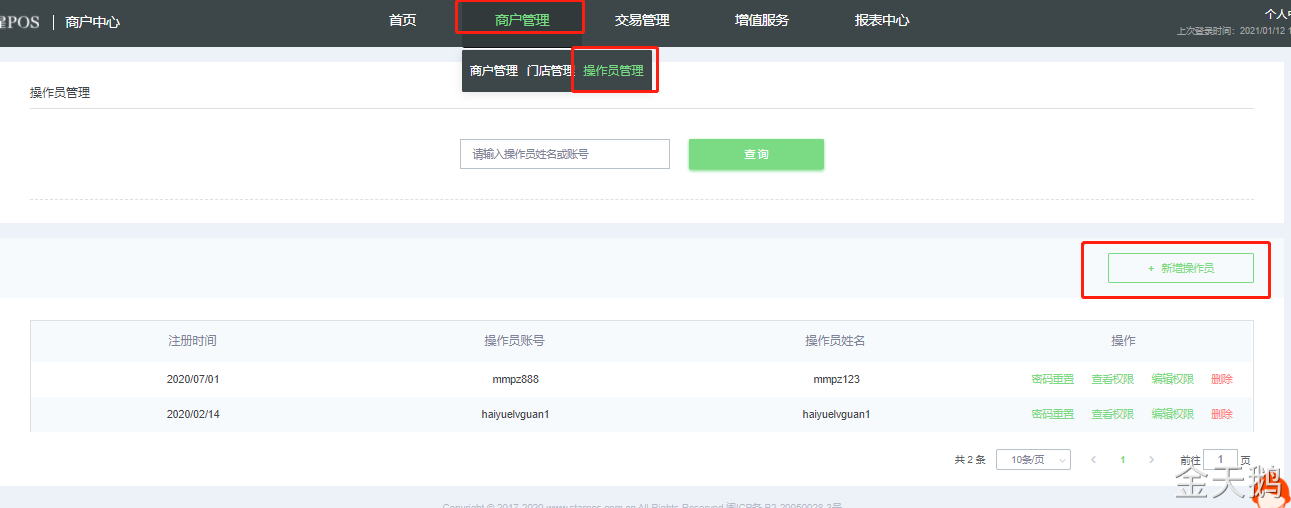Open the 增值服务 top menu
1291x508 pixels.
pyautogui.click(x=762, y=20)
